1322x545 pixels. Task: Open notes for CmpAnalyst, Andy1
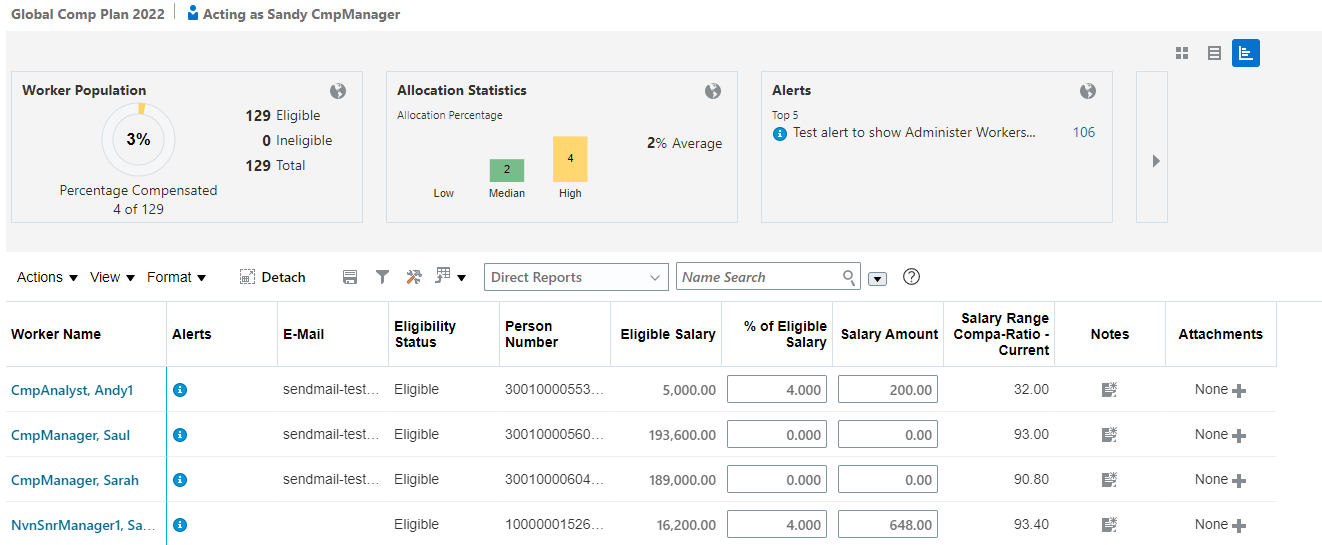pos(1109,390)
